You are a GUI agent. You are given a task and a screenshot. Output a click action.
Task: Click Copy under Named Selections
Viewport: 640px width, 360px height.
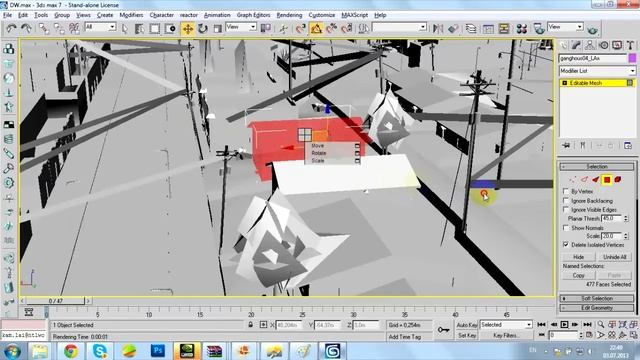578,275
